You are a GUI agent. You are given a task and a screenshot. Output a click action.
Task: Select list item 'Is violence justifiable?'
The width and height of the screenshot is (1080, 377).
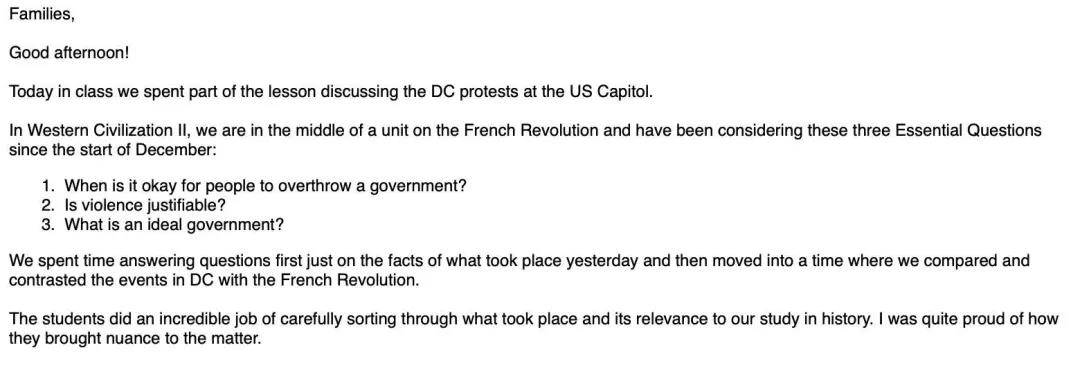click(x=145, y=205)
